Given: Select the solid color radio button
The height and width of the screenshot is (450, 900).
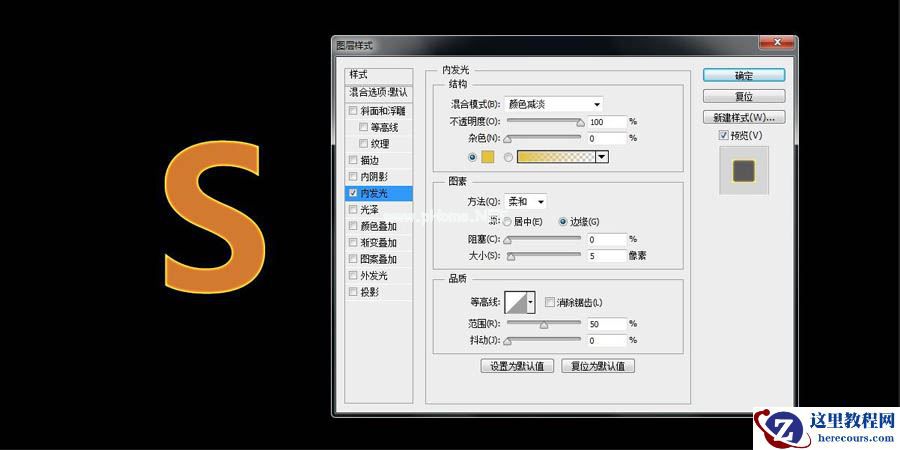Looking at the screenshot, I should [x=472, y=157].
